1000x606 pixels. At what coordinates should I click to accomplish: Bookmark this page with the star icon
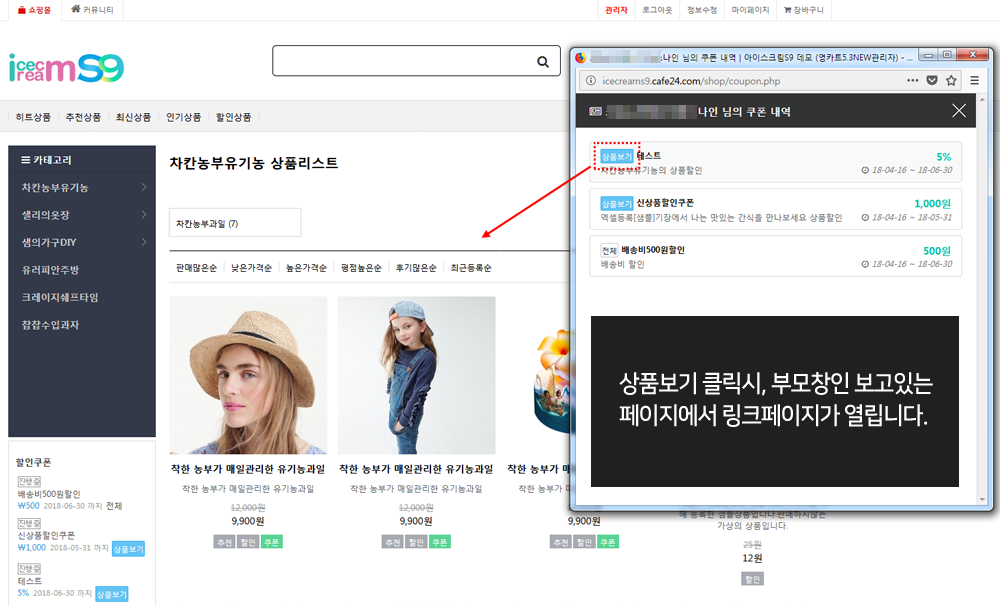[x=952, y=80]
